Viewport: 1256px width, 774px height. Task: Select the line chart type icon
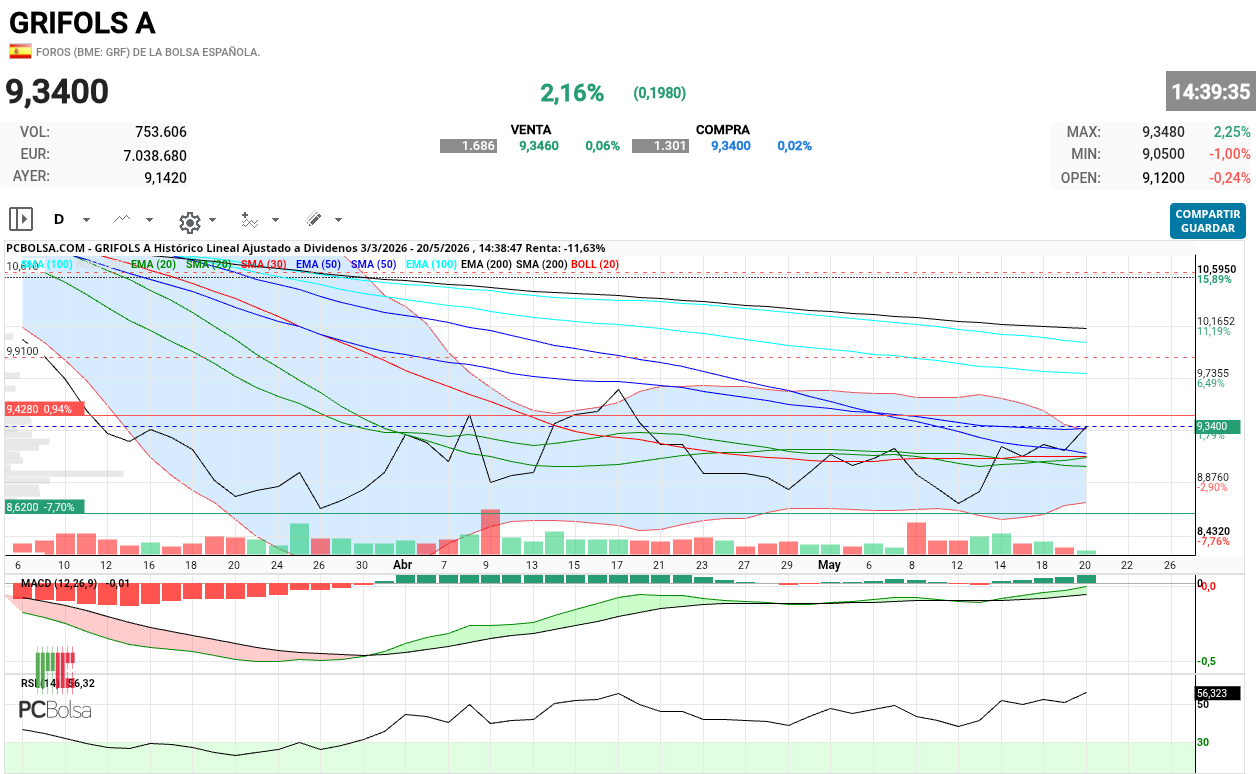click(x=122, y=219)
